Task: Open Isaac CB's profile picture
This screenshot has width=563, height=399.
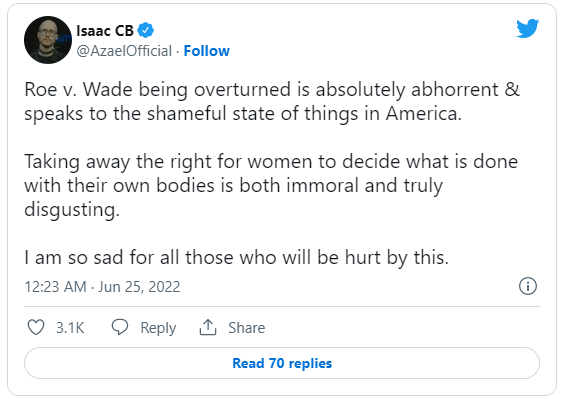Action: point(48,40)
